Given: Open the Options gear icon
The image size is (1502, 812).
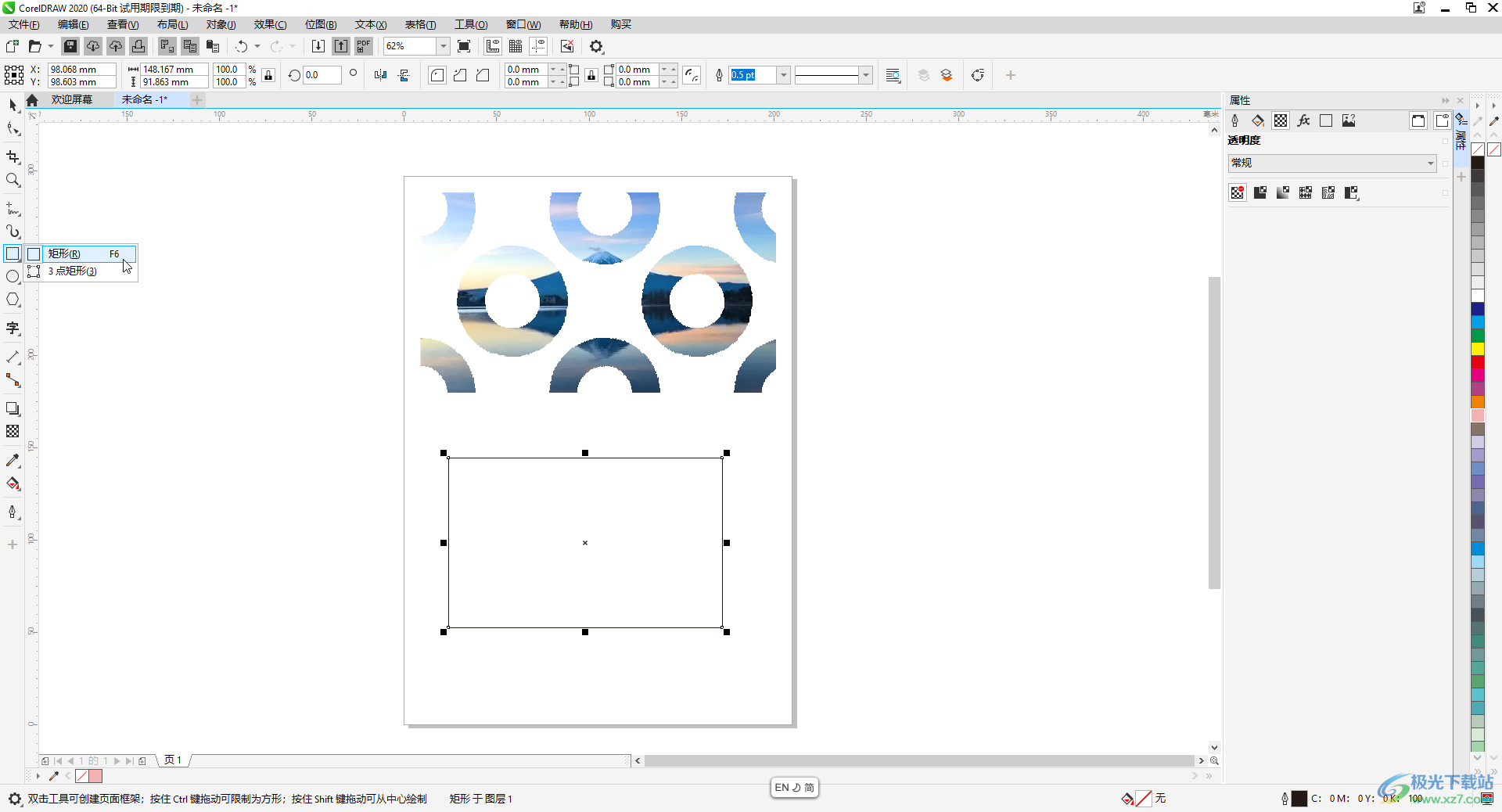Looking at the screenshot, I should (597, 46).
